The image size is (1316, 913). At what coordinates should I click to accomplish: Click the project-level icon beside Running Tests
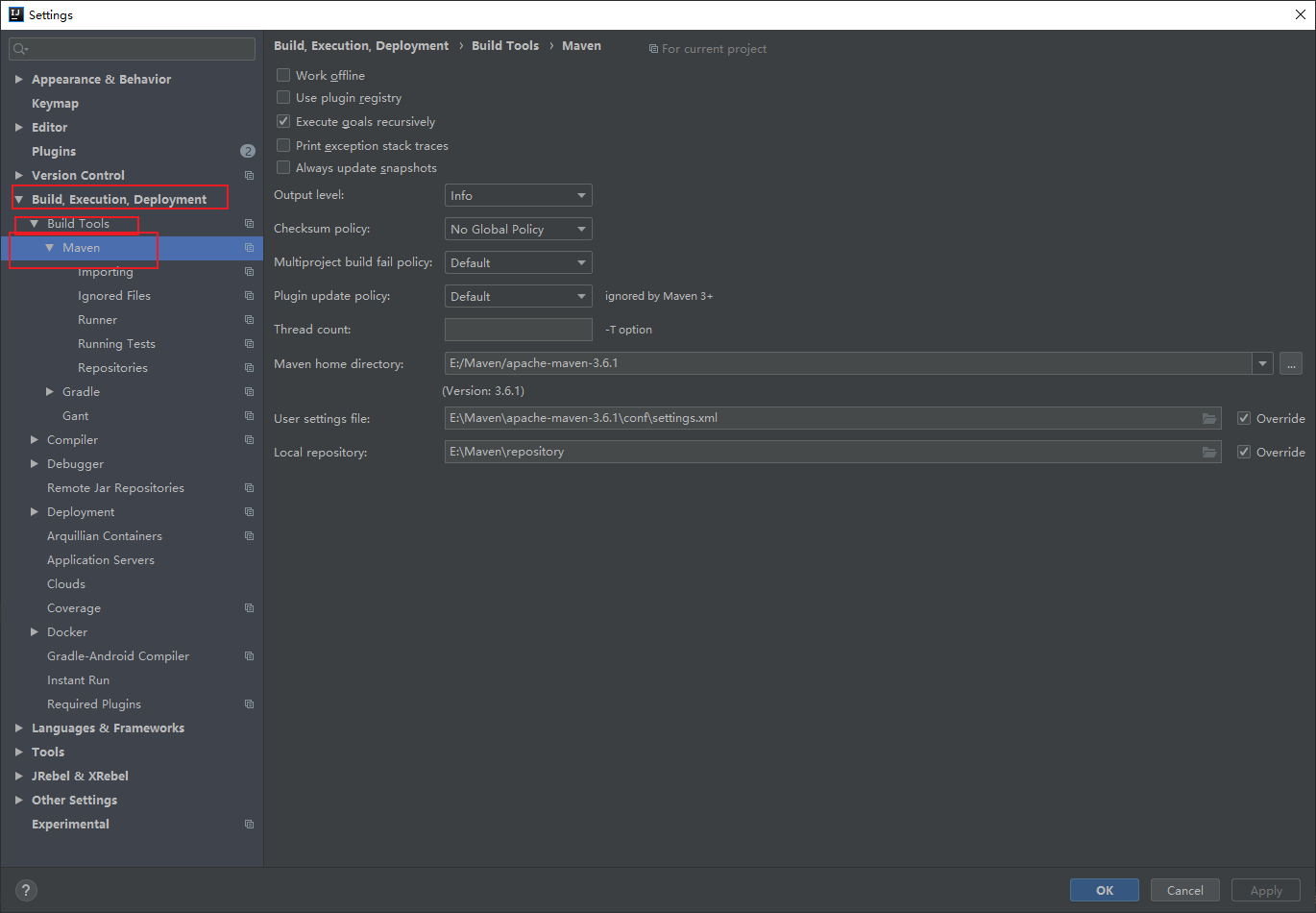click(249, 344)
